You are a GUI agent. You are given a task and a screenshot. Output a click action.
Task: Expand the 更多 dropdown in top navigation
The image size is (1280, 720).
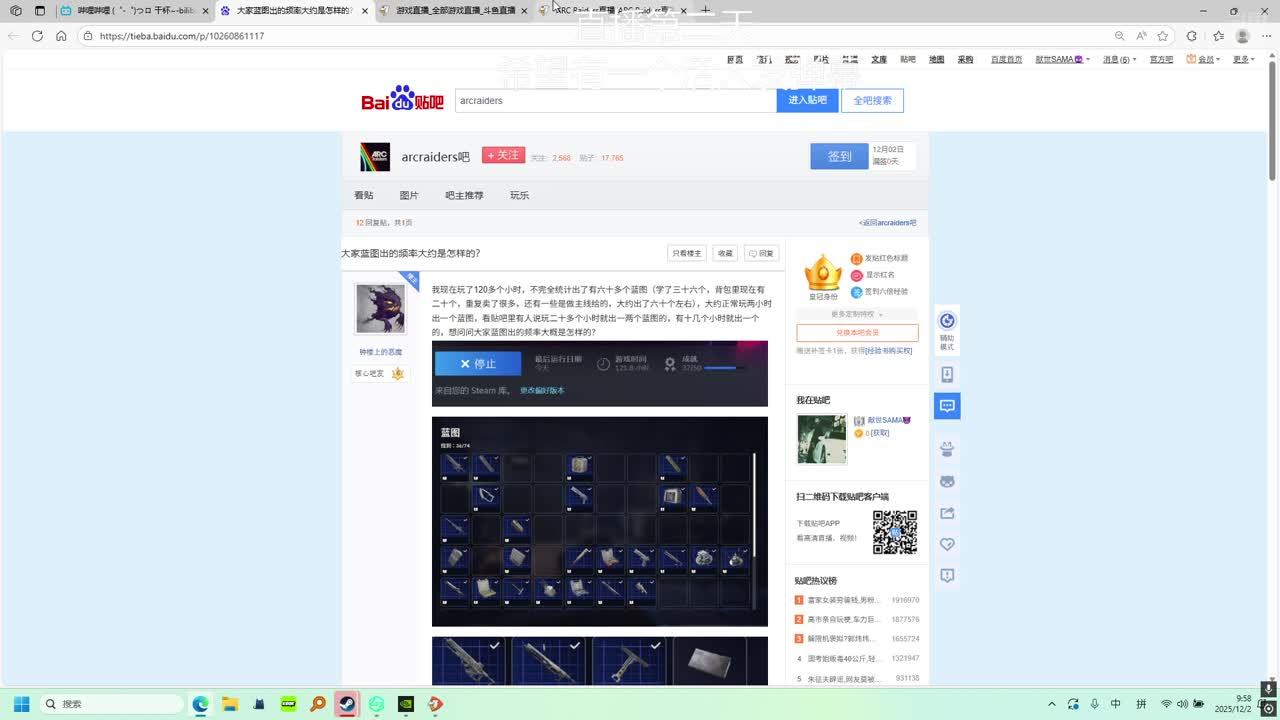pyautogui.click(x=1243, y=59)
